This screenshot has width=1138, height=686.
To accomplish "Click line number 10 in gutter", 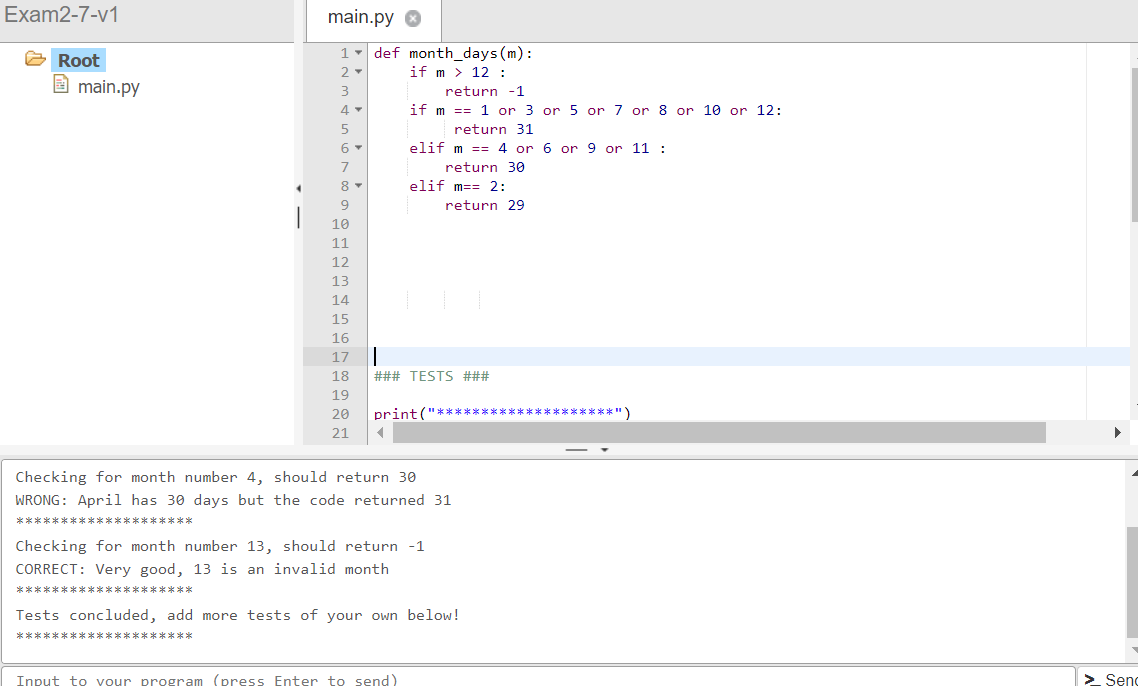I will pos(340,224).
